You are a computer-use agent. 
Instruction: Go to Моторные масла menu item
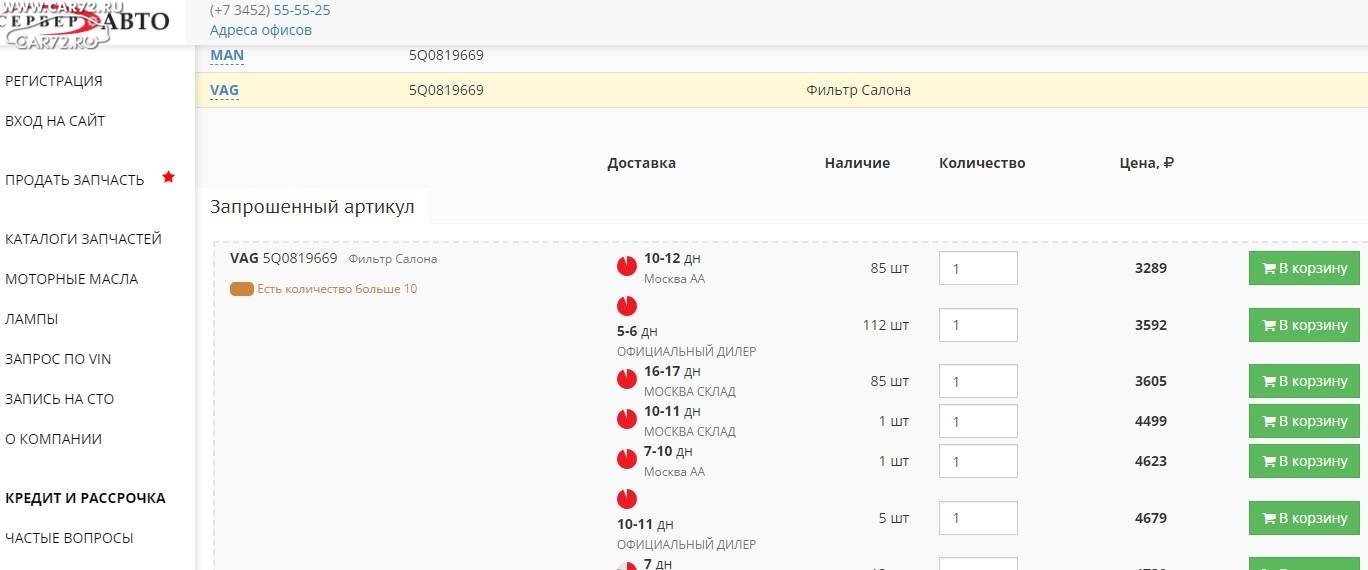[x=72, y=279]
